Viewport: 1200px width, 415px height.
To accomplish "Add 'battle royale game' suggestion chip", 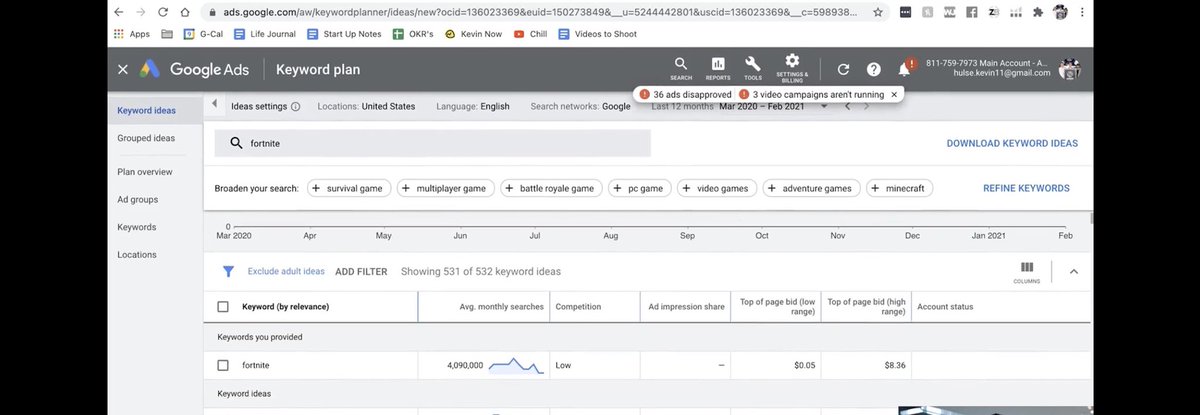I will point(549,188).
